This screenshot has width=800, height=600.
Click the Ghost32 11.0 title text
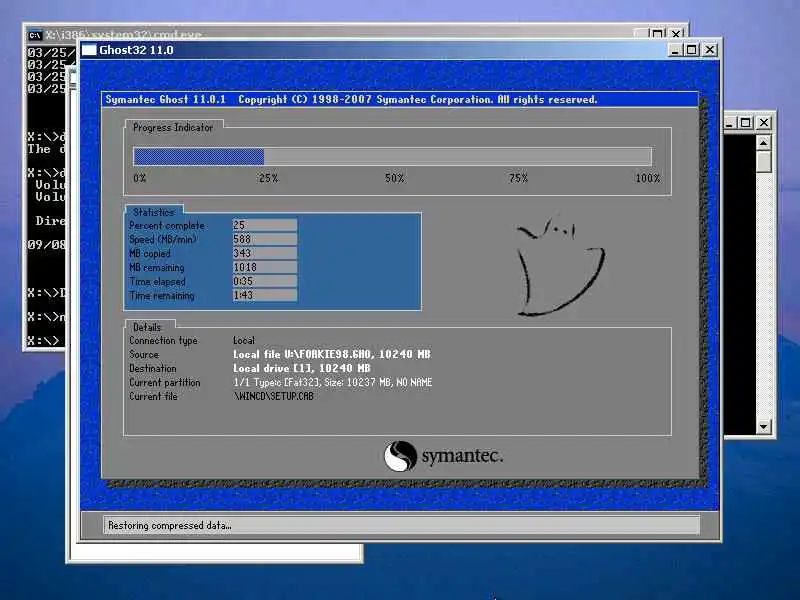tap(136, 50)
